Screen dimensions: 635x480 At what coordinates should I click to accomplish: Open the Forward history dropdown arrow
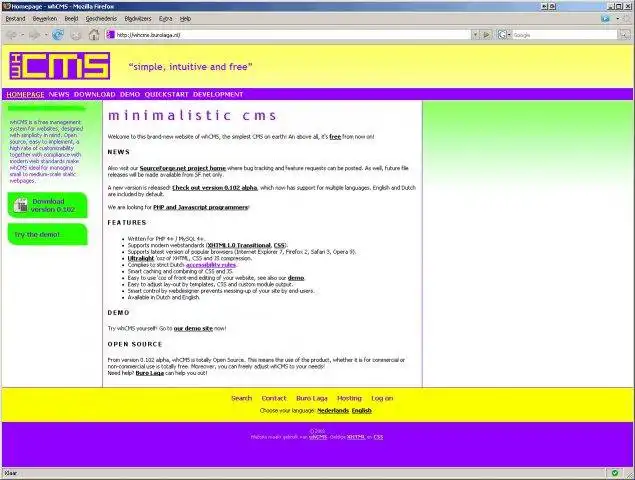pyautogui.click(x=46, y=35)
